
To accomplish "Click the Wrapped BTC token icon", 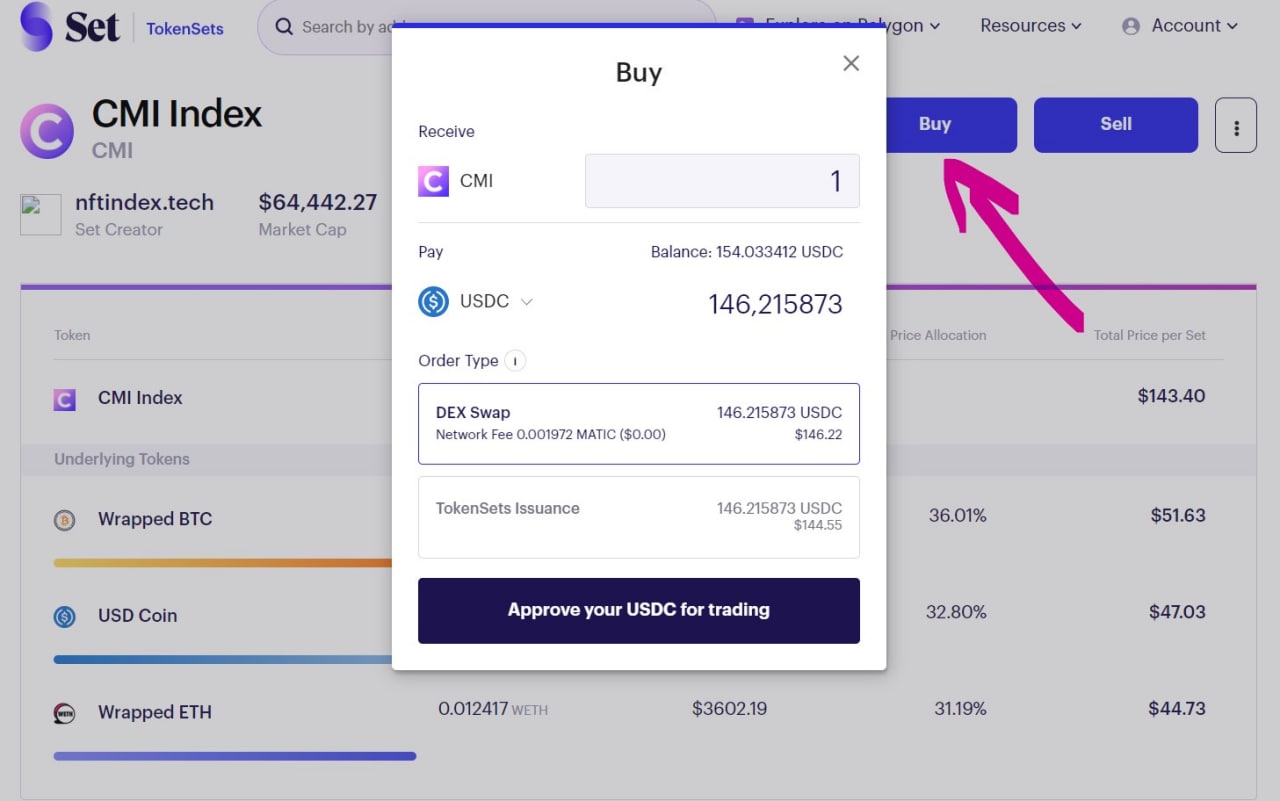I will 64,520.
